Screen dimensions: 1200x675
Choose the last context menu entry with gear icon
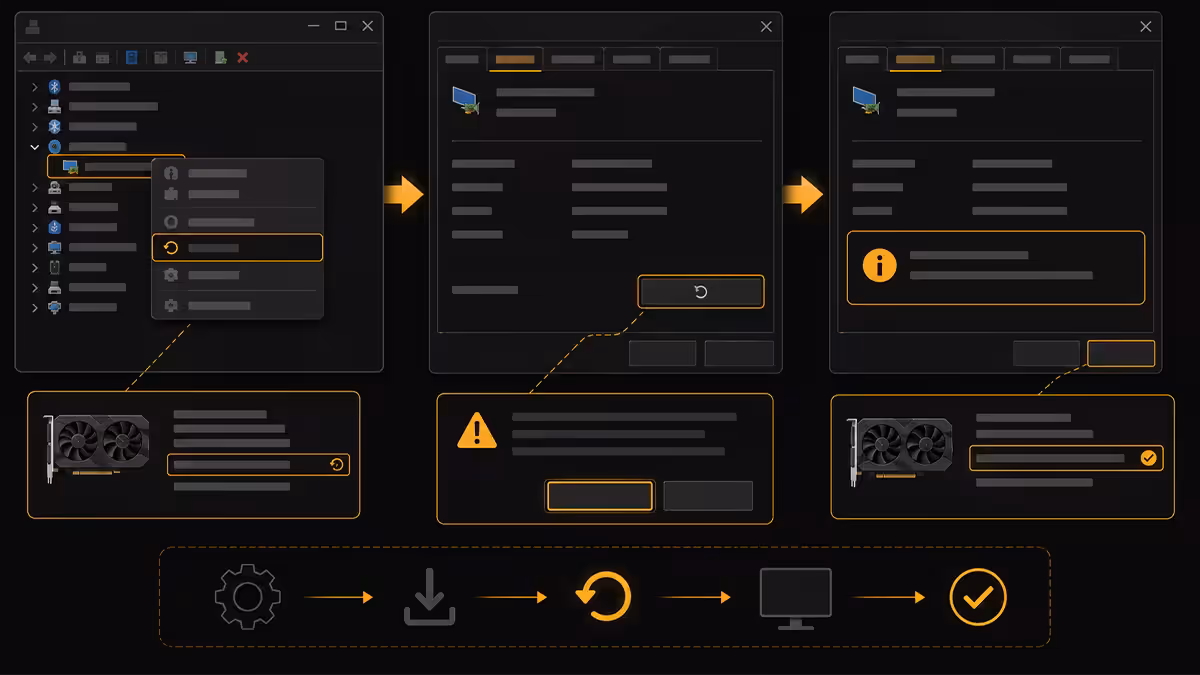coord(237,305)
